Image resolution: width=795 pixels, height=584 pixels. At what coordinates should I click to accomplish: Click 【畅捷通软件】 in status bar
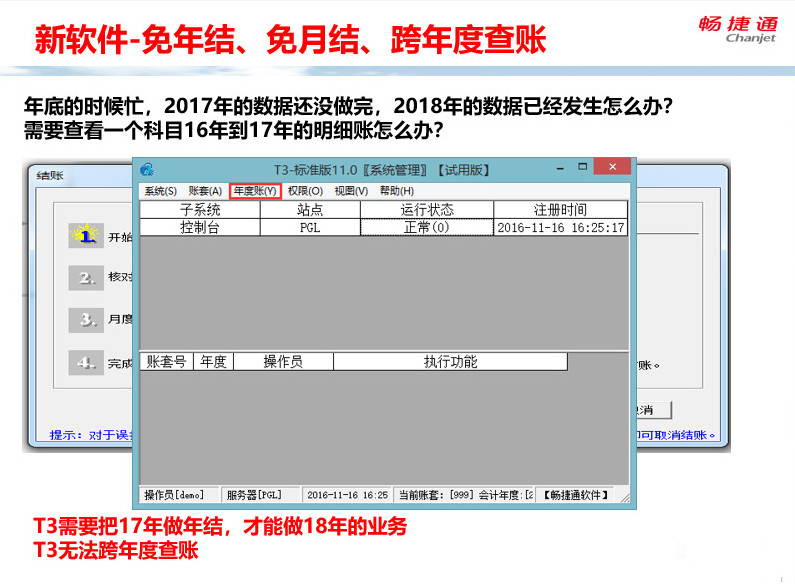coord(576,495)
